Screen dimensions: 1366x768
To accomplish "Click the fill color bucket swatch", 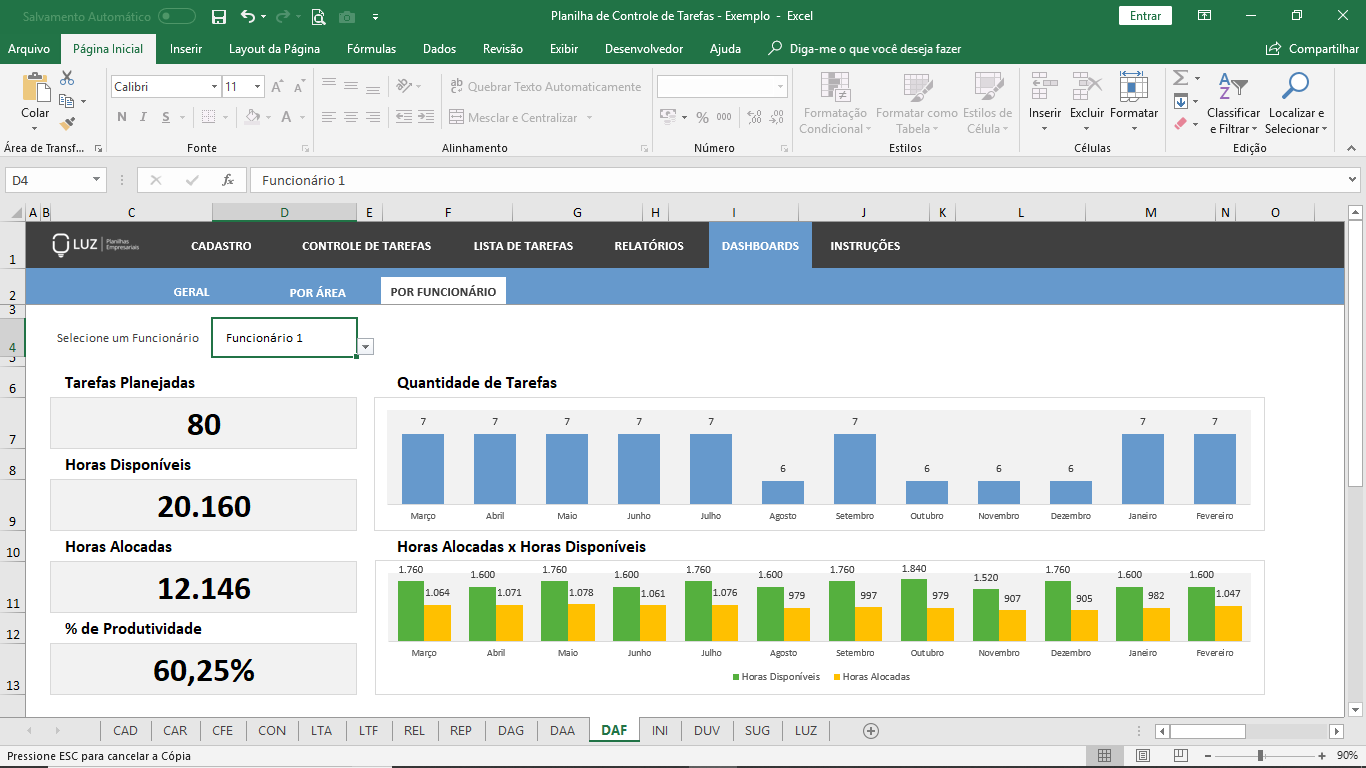I will click(254, 117).
